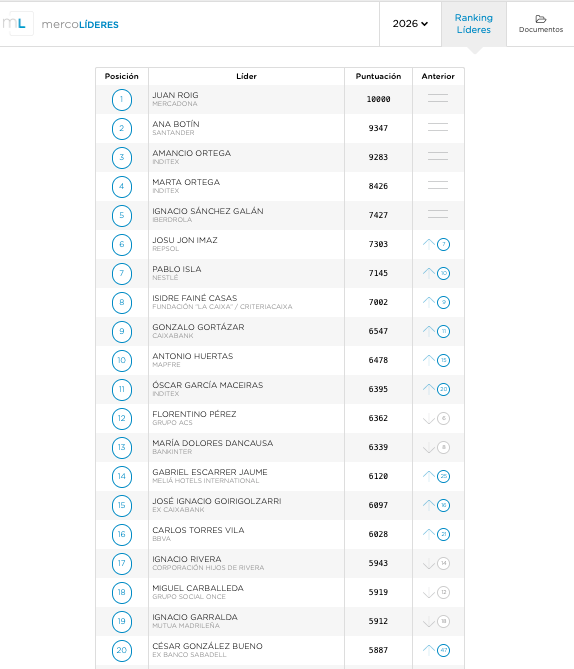Click the mercoLÍDERES logo icon

pyautogui.click(x=17, y=23)
